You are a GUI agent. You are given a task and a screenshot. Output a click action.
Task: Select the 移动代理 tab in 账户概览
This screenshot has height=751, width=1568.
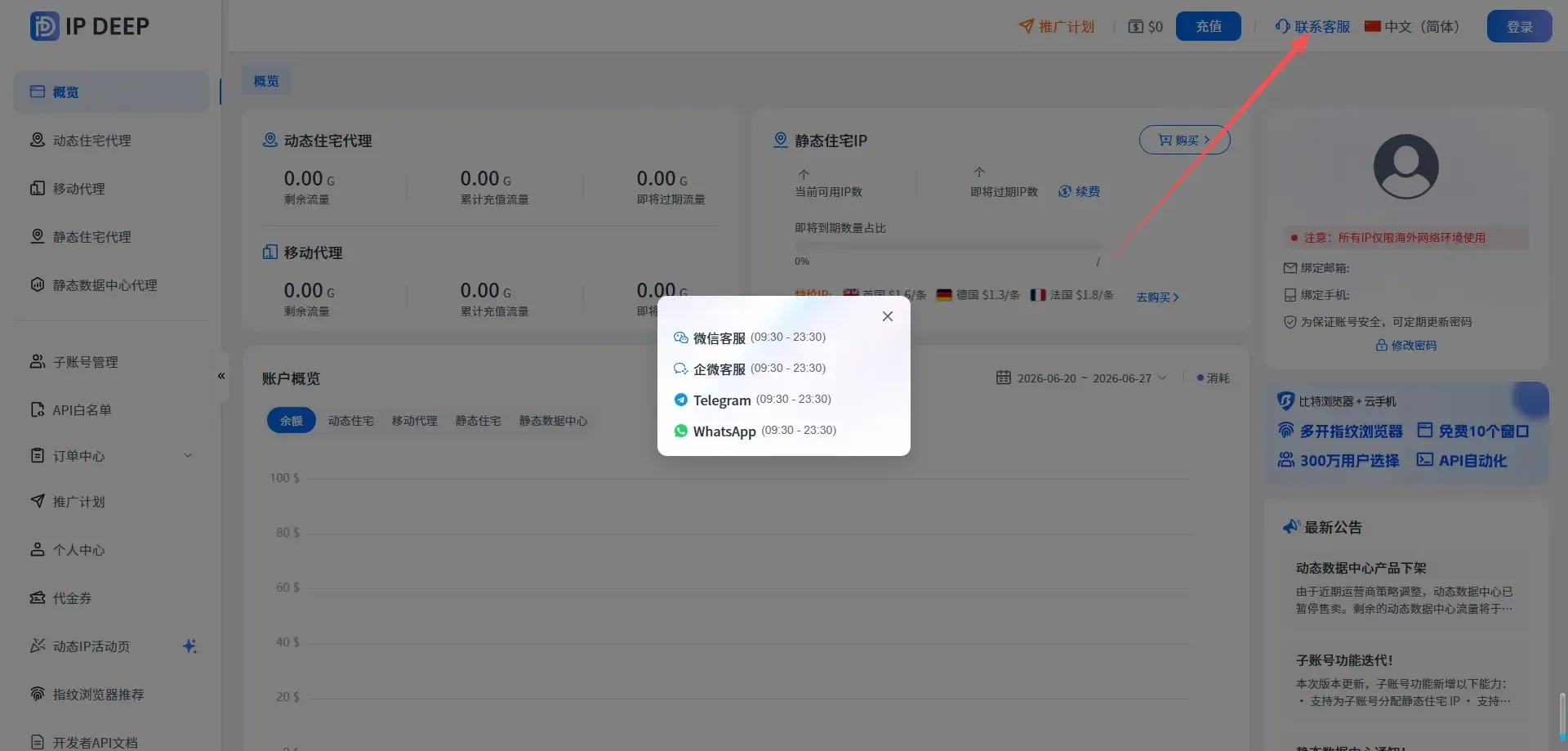(x=415, y=420)
